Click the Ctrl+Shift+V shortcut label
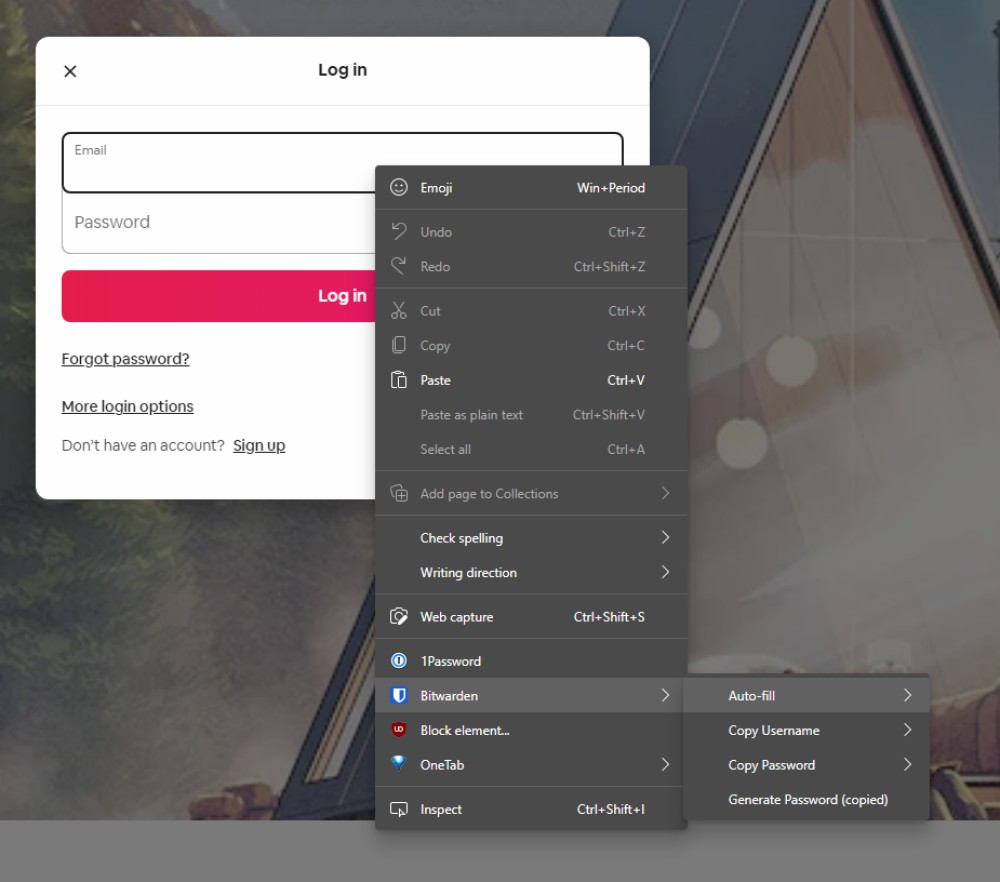The height and width of the screenshot is (882, 1000). pos(608,415)
